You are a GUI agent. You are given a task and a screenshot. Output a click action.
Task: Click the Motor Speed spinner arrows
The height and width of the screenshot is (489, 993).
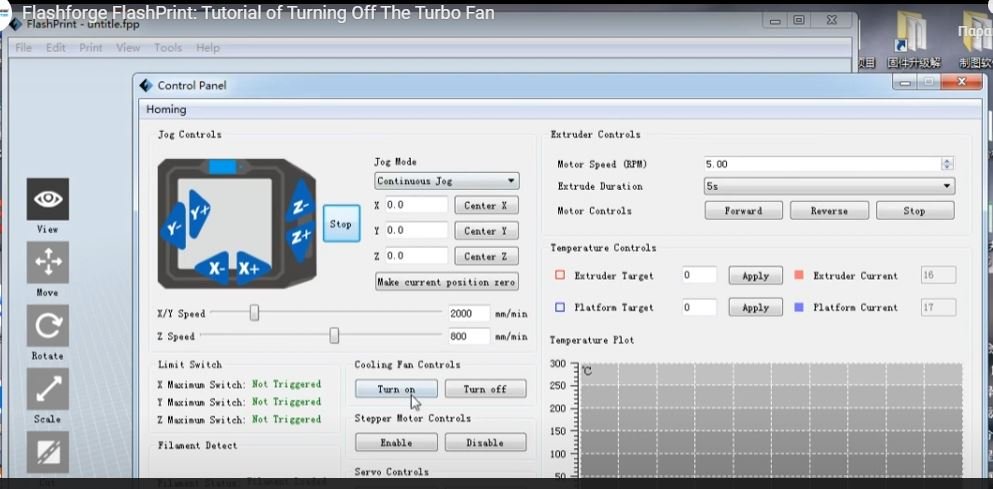click(947, 164)
